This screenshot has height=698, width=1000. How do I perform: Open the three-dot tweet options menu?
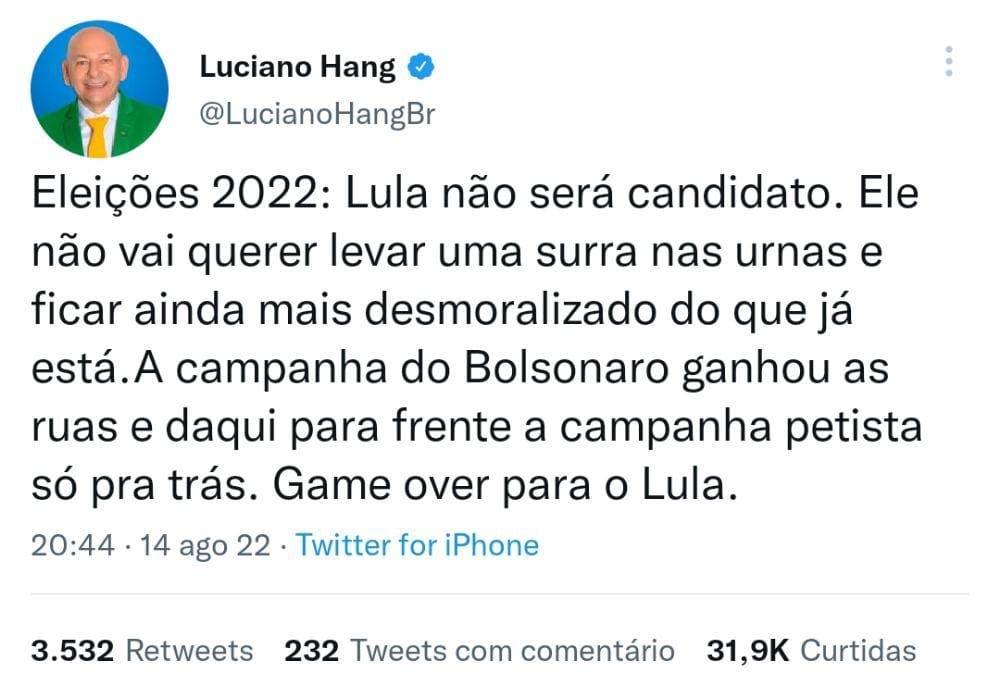[x=949, y=62]
